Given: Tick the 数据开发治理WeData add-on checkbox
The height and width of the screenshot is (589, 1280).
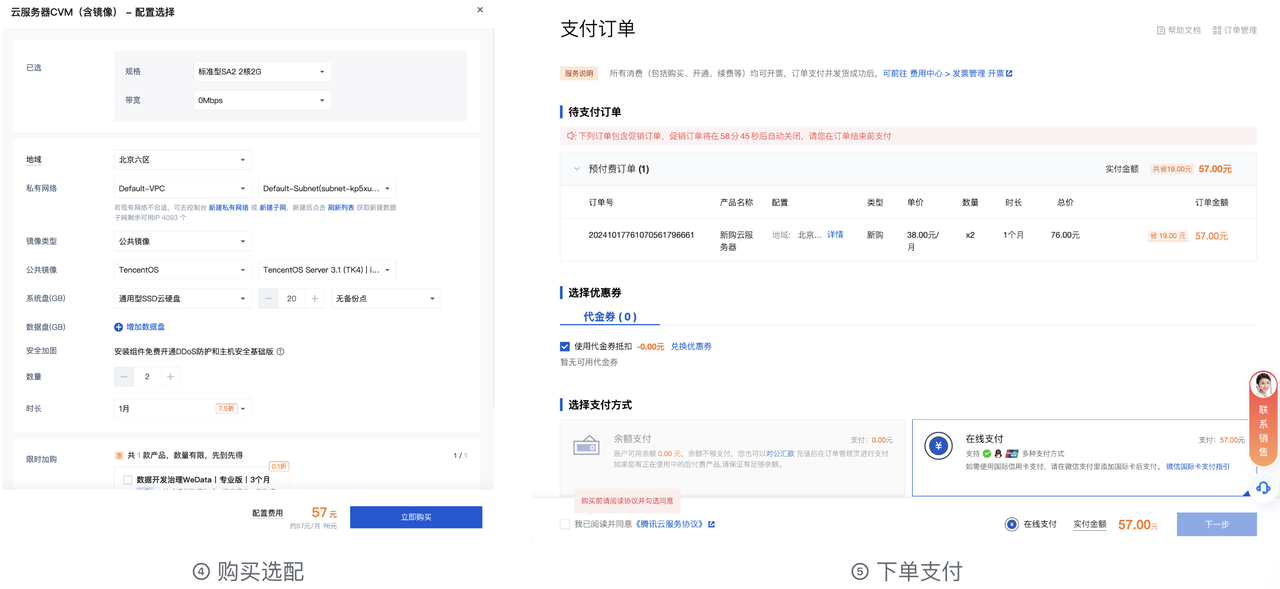Looking at the screenshot, I should (127, 480).
